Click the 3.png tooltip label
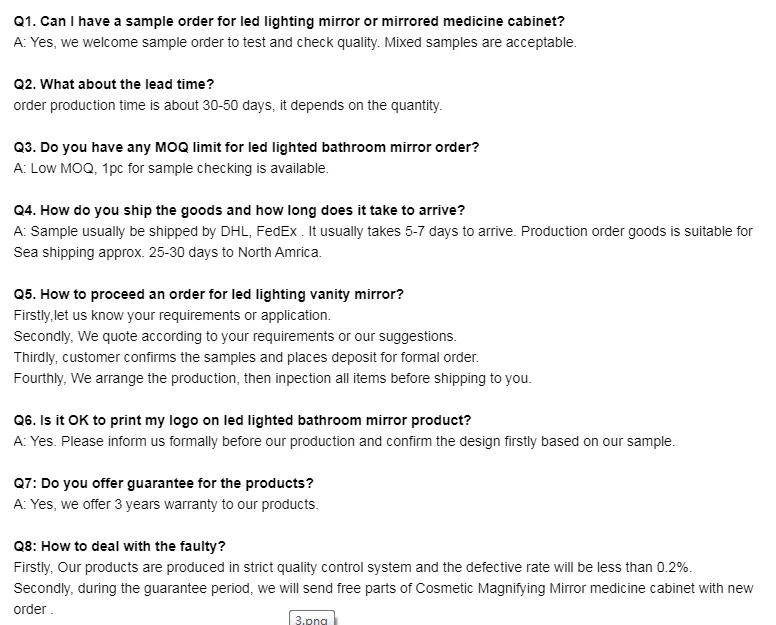The height and width of the screenshot is (625, 776). pos(312,619)
